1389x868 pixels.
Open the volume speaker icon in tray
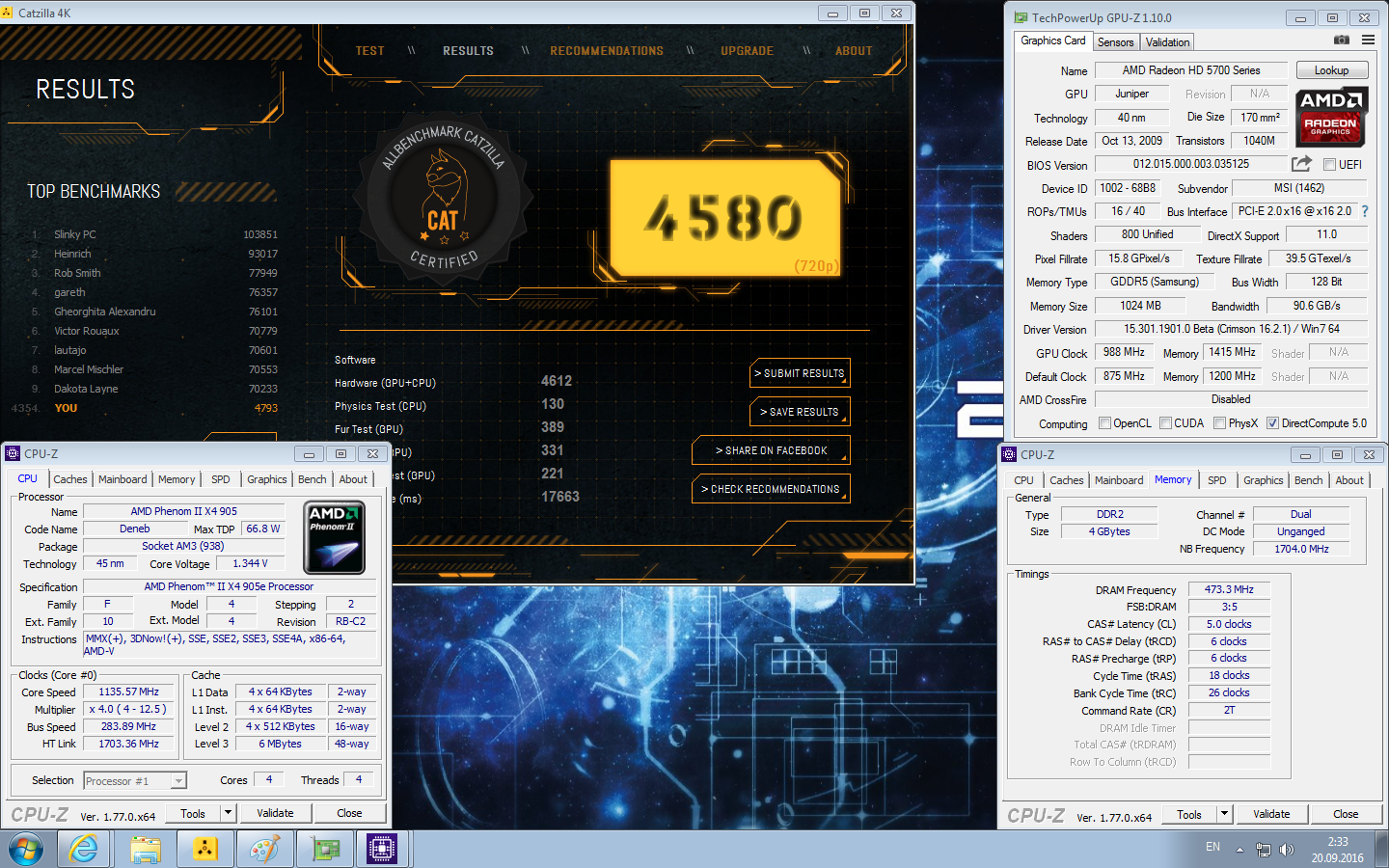pos(1287,850)
